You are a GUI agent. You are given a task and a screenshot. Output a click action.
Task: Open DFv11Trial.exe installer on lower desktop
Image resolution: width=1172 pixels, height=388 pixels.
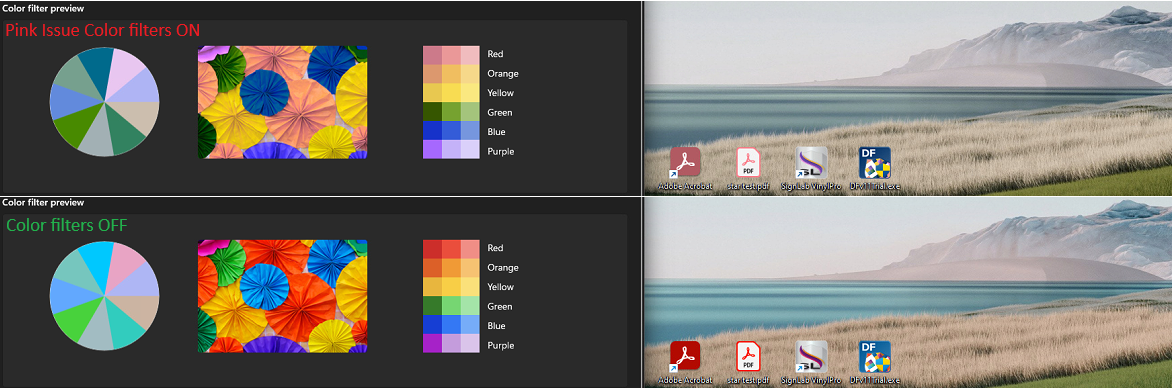875,362
